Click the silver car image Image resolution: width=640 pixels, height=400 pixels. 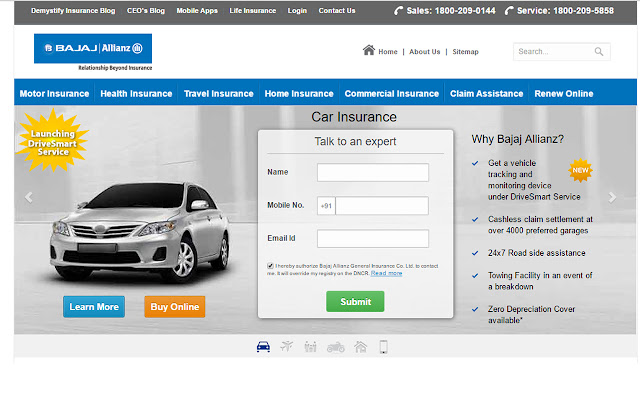click(140, 231)
